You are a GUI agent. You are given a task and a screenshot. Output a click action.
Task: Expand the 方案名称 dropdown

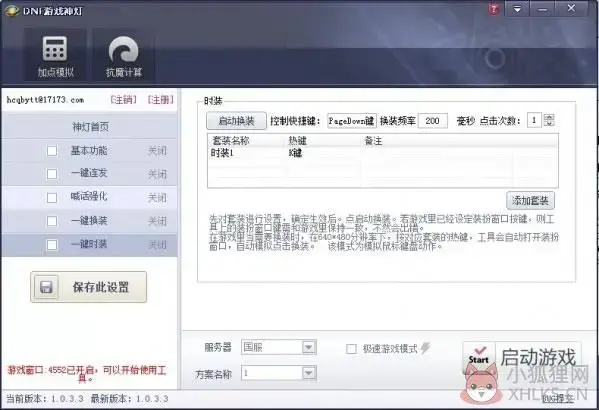[309, 373]
